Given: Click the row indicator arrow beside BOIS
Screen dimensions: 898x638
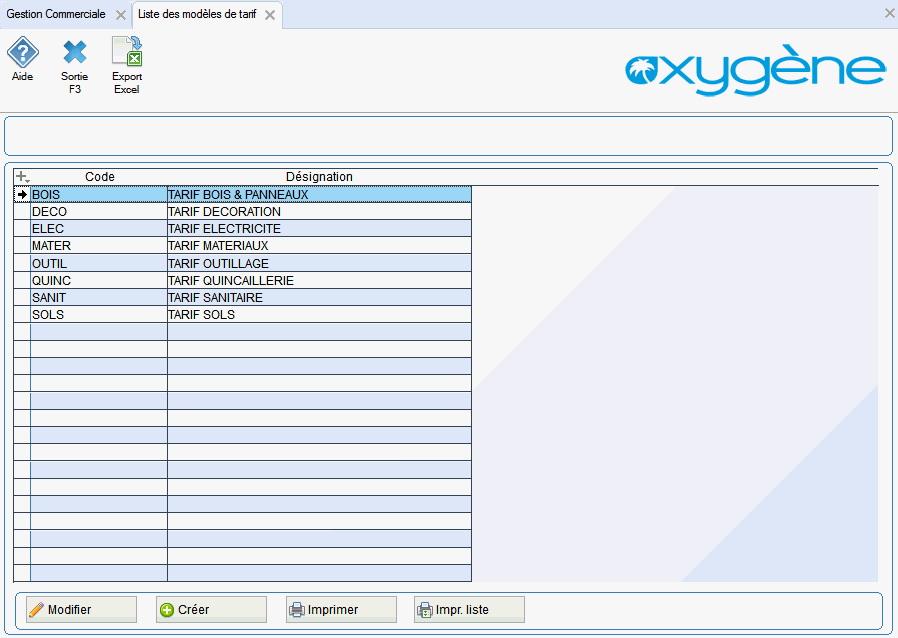Looking at the screenshot, I should tap(22, 195).
